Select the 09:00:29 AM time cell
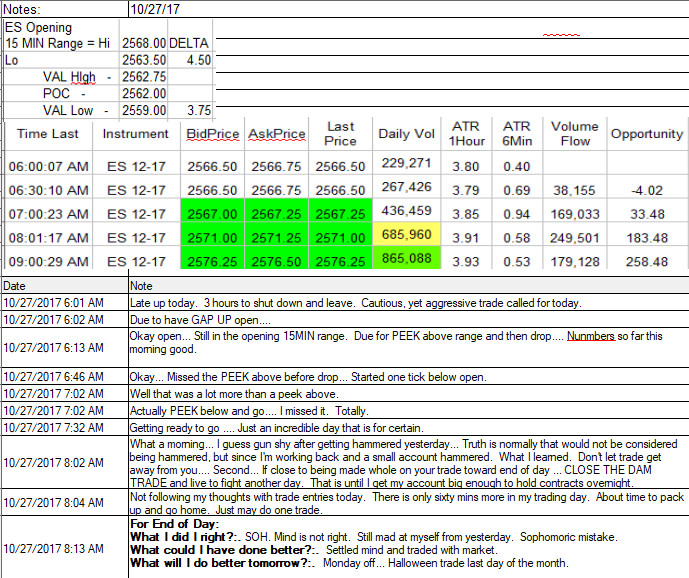This screenshot has width=689, height=578. pos(48,262)
